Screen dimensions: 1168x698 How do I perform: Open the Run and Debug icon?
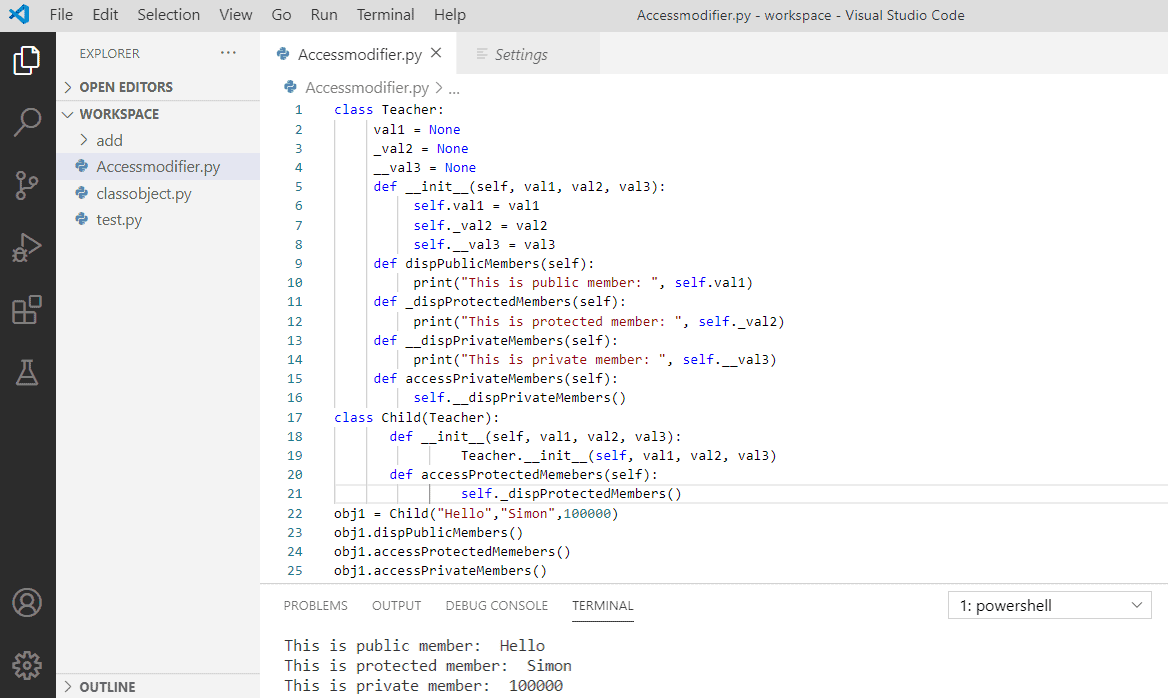click(x=27, y=246)
